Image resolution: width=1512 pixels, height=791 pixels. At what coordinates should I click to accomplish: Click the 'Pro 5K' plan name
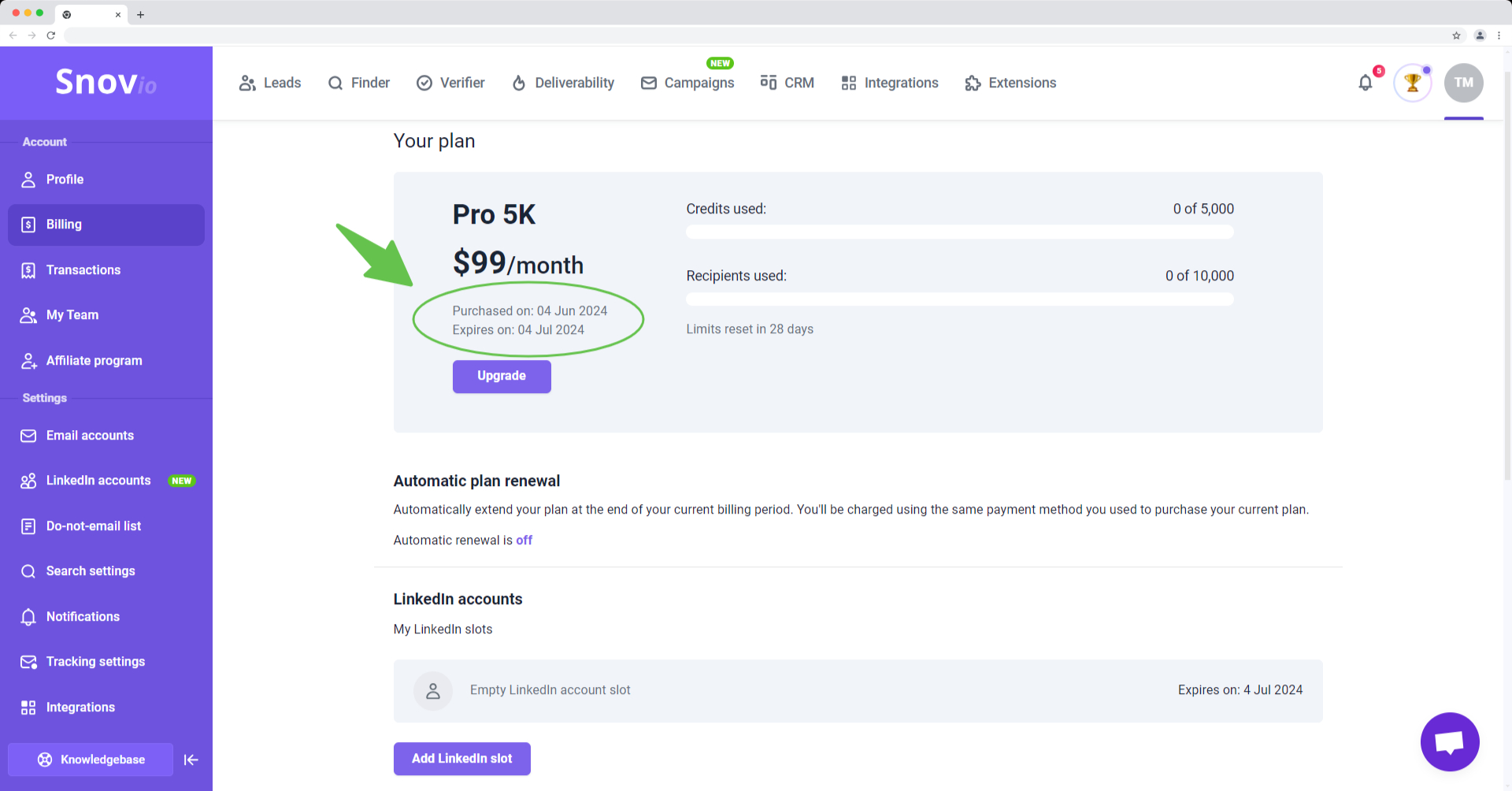coord(494,214)
